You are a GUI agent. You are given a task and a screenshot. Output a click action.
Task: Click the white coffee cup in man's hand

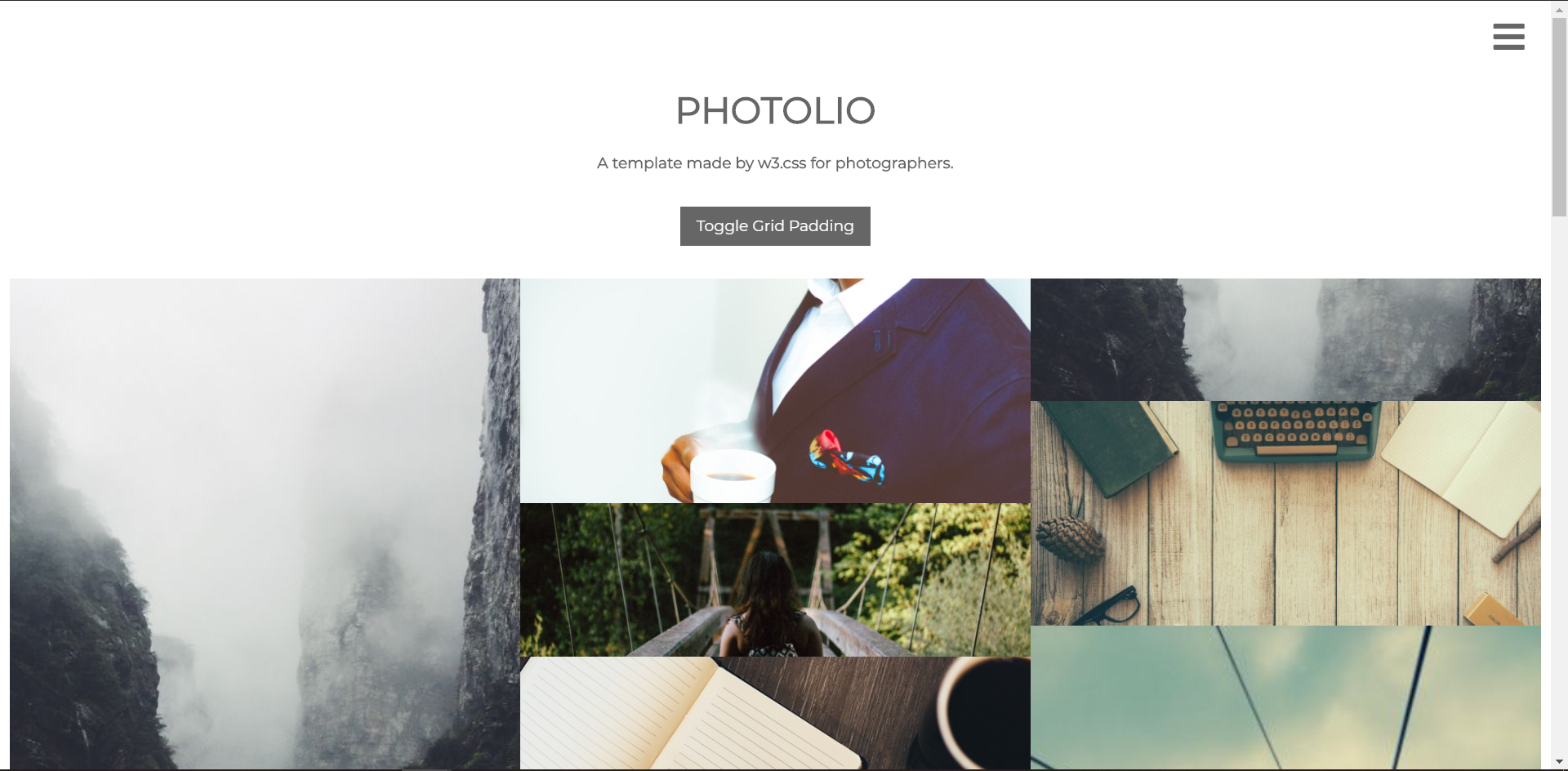pyautogui.click(x=732, y=476)
